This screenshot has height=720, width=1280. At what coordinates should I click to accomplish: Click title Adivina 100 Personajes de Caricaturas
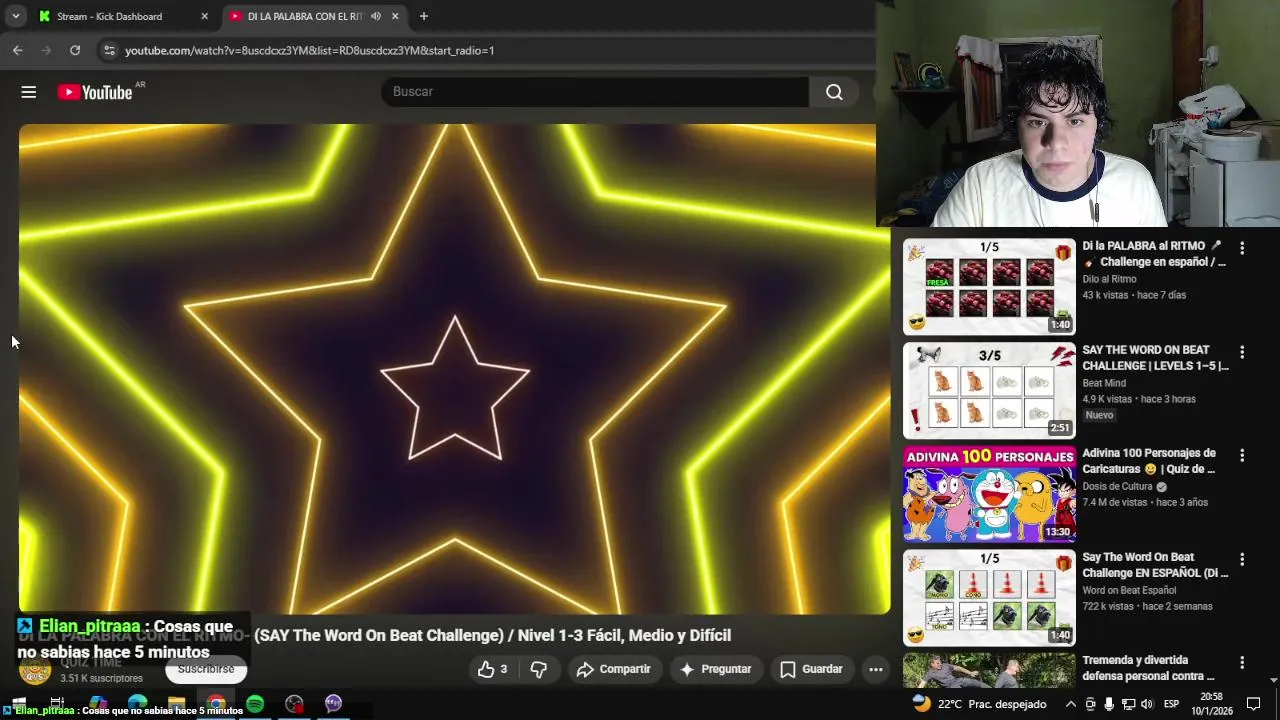pos(1149,461)
